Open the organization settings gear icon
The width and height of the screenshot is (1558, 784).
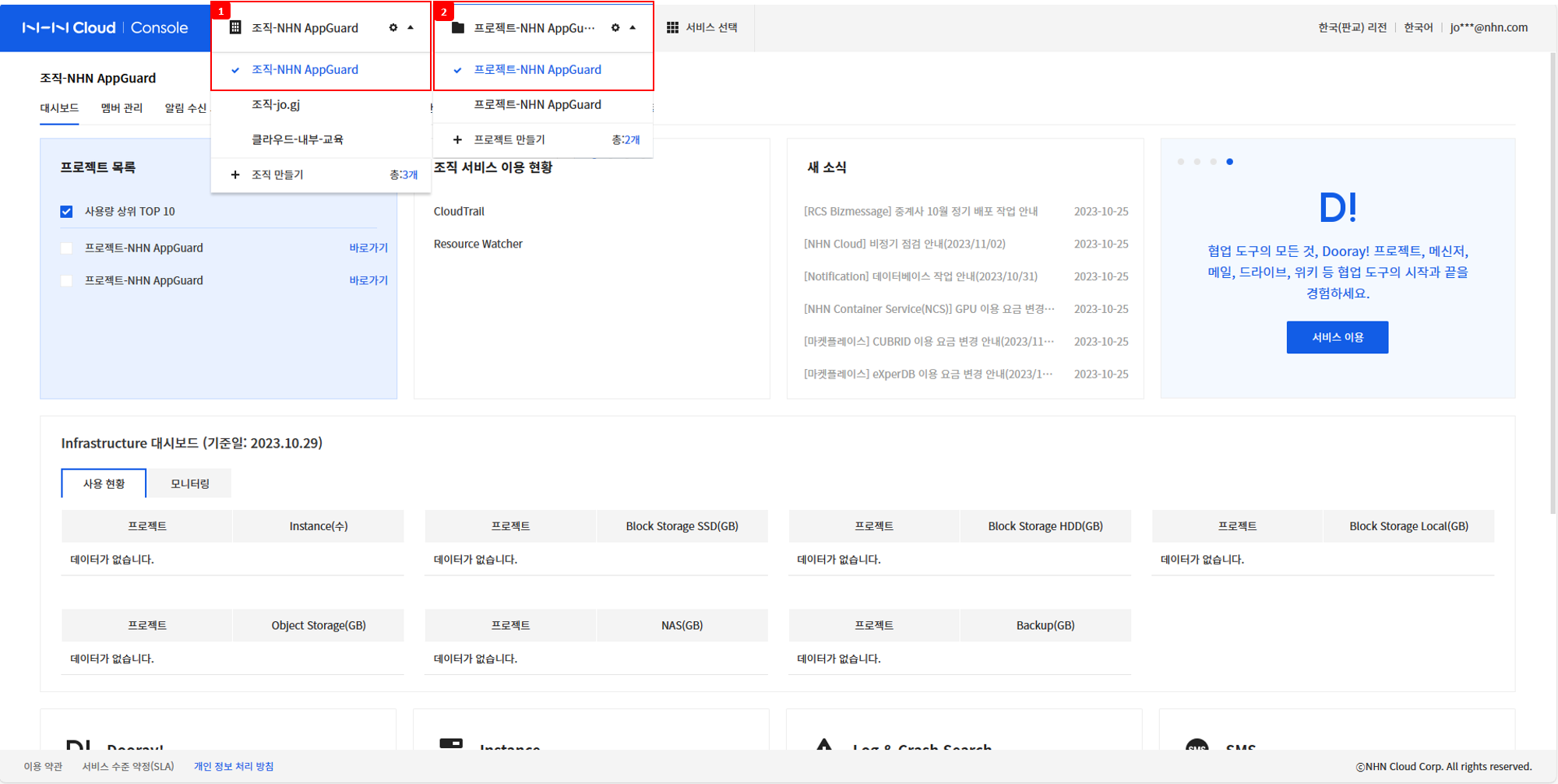point(393,27)
